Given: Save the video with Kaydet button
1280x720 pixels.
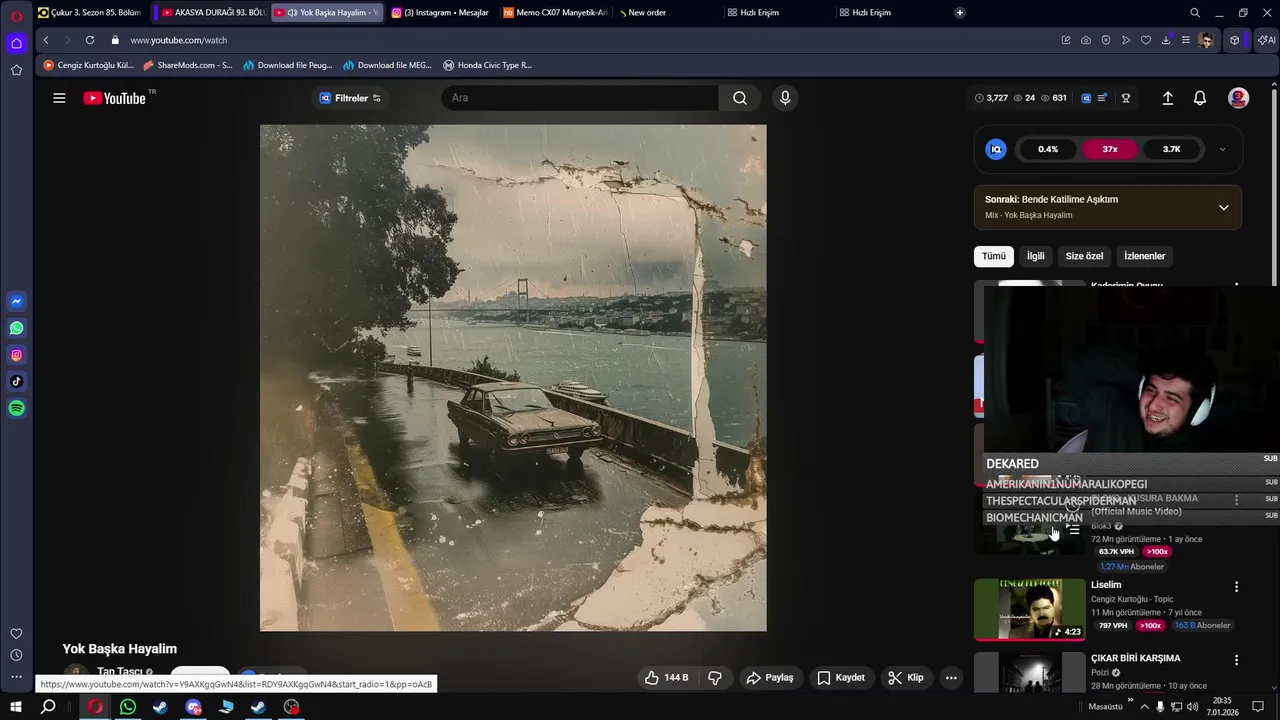Looking at the screenshot, I should (840, 677).
